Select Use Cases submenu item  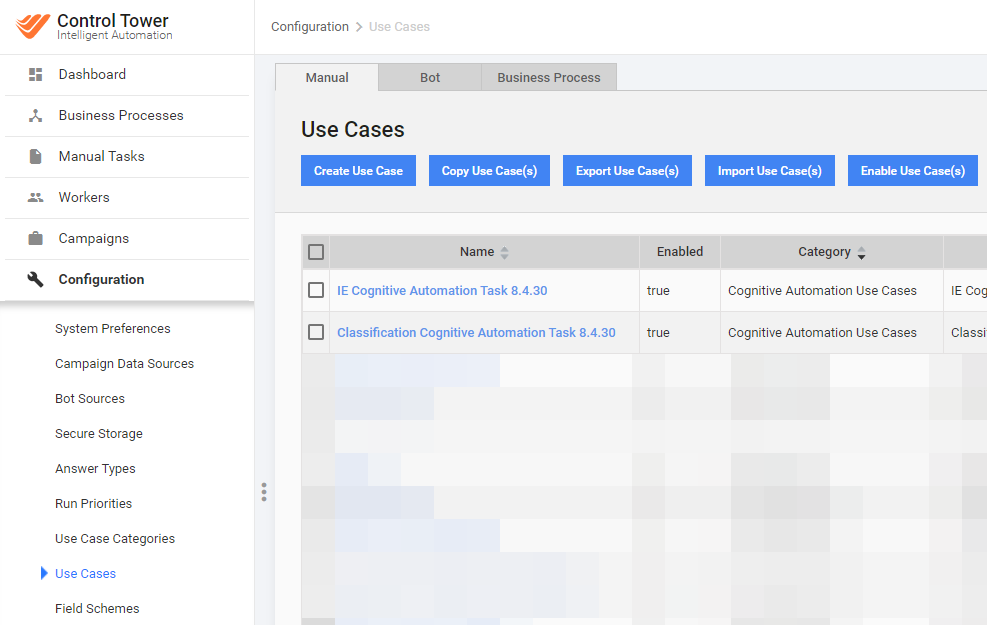(x=85, y=573)
